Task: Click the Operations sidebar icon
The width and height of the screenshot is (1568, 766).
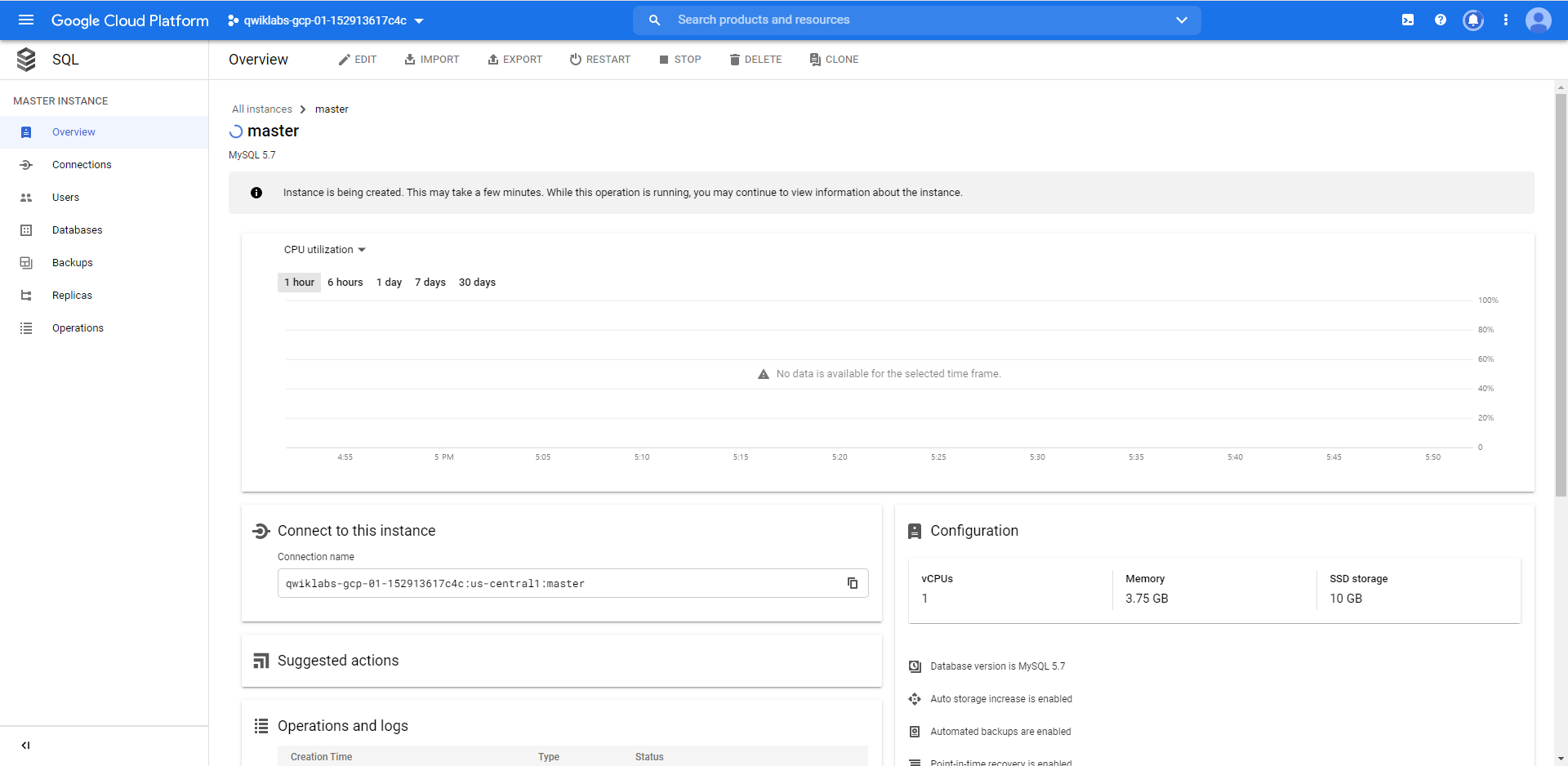Action: point(26,328)
